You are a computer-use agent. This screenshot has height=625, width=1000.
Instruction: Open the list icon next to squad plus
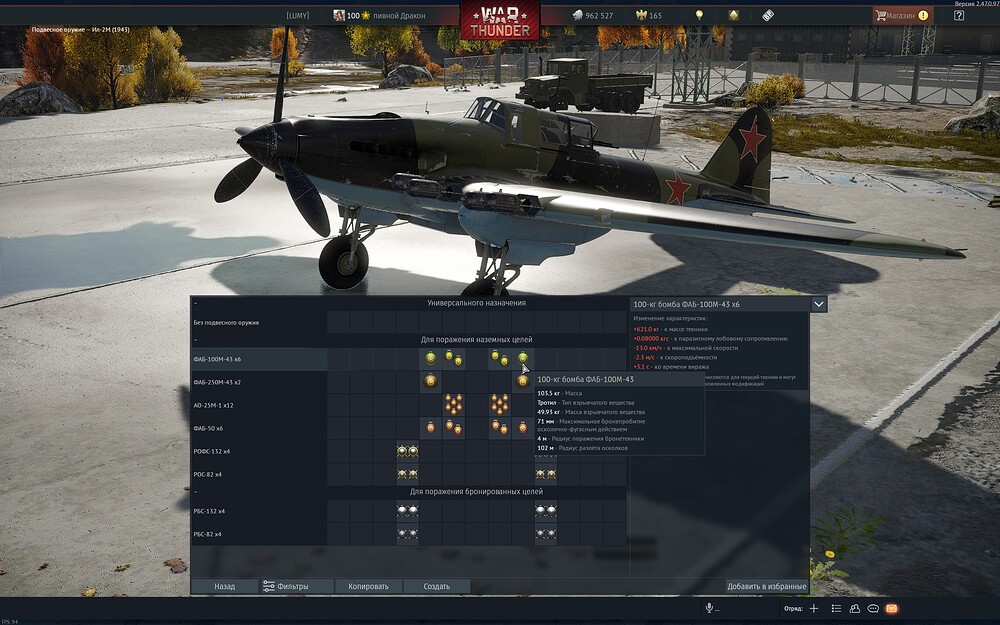click(836, 608)
